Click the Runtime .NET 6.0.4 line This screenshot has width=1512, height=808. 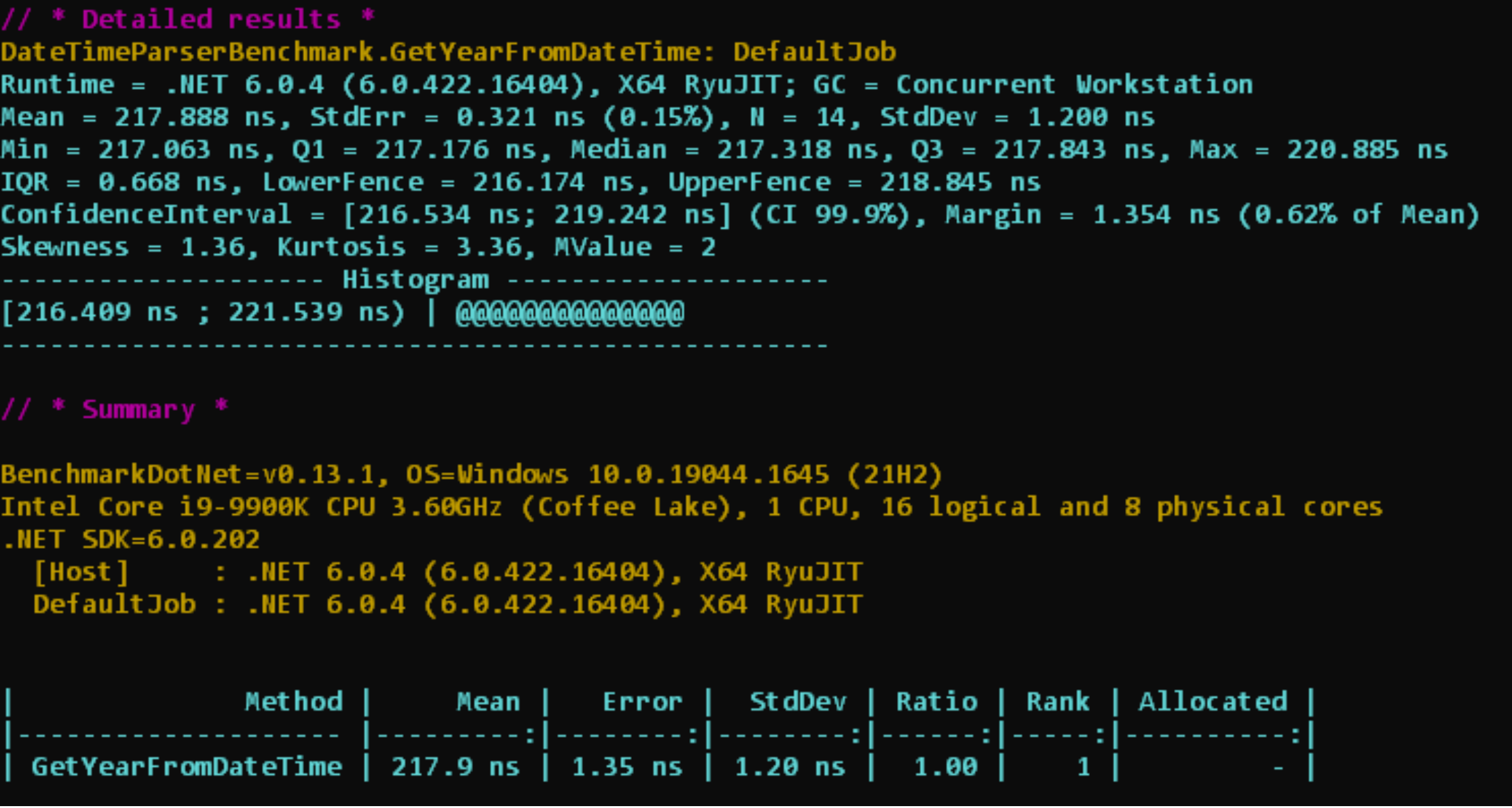click(x=626, y=85)
